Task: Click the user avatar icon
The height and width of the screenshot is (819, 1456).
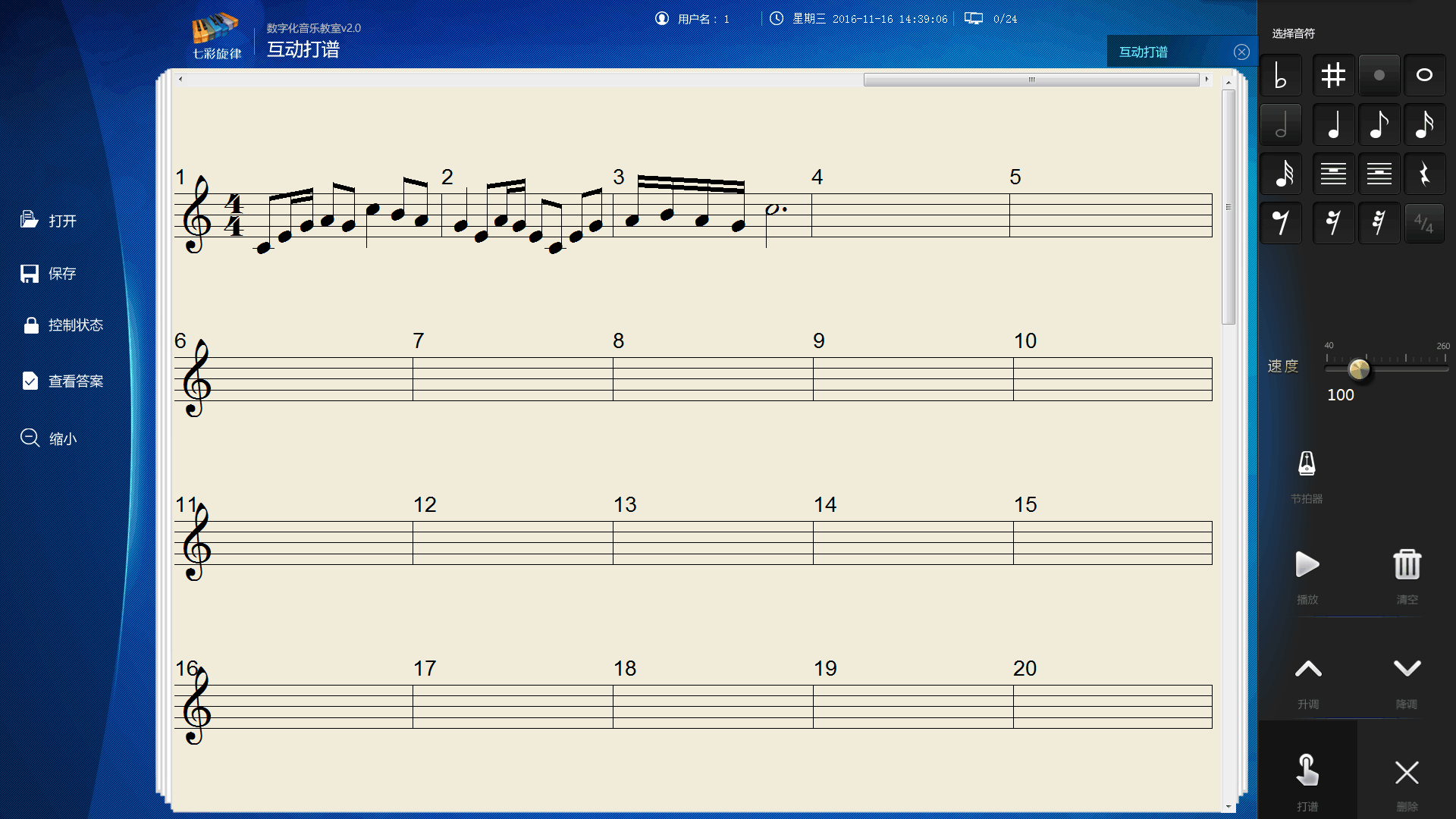Action: [x=662, y=18]
